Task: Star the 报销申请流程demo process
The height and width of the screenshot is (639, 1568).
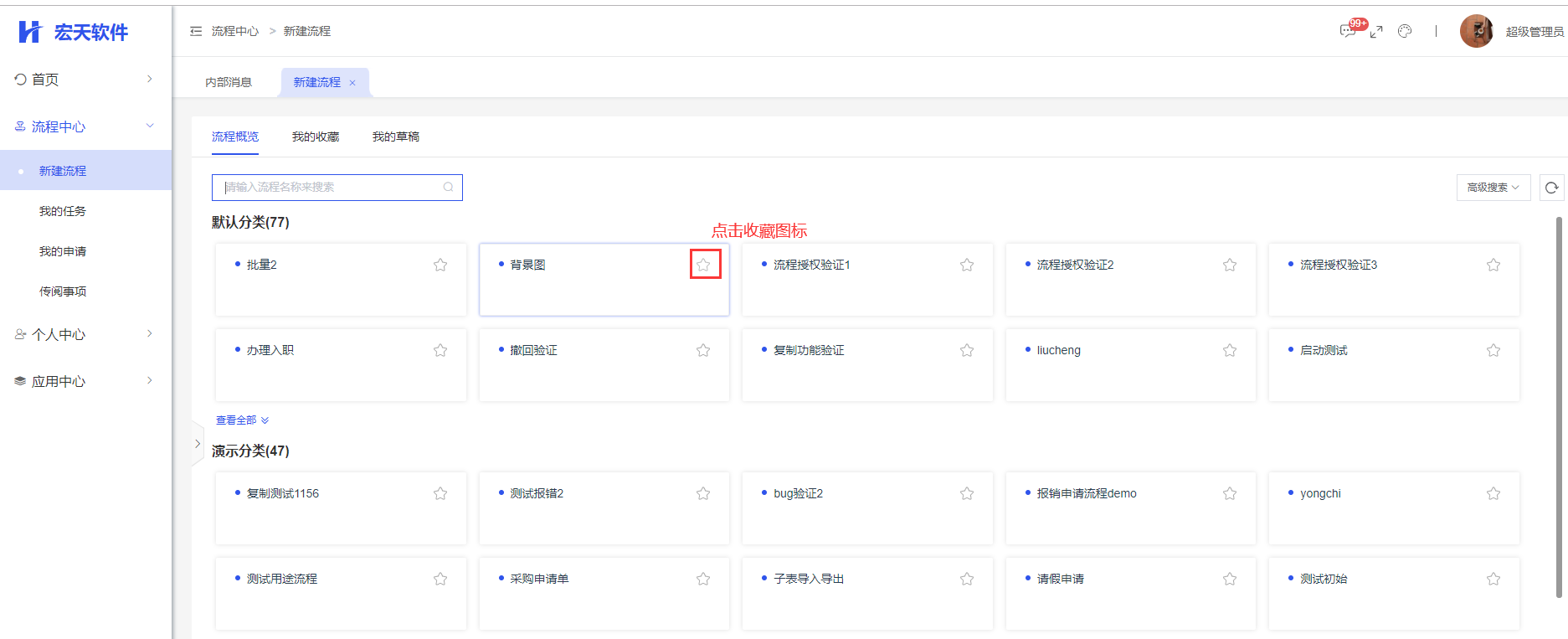Action: [1230, 493]
